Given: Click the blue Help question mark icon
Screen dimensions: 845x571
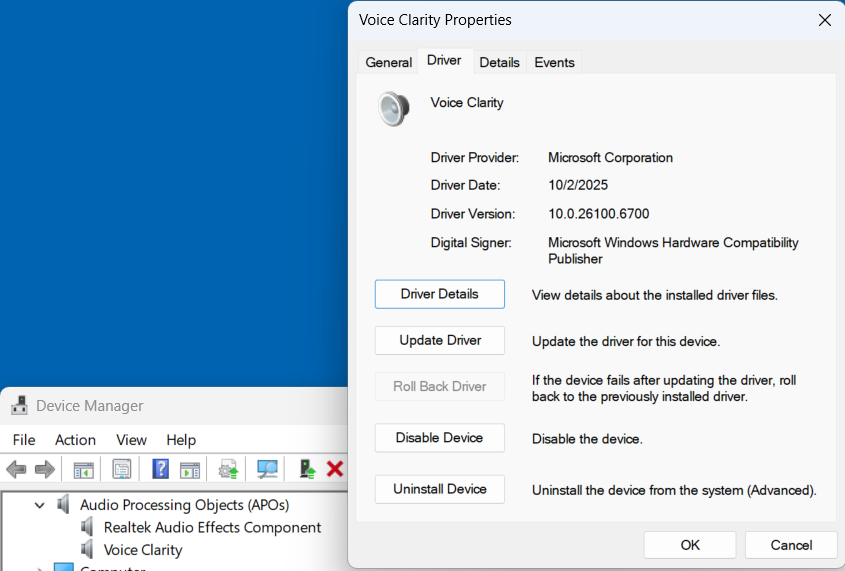Looking at the screenshot, I should [160, 469].
